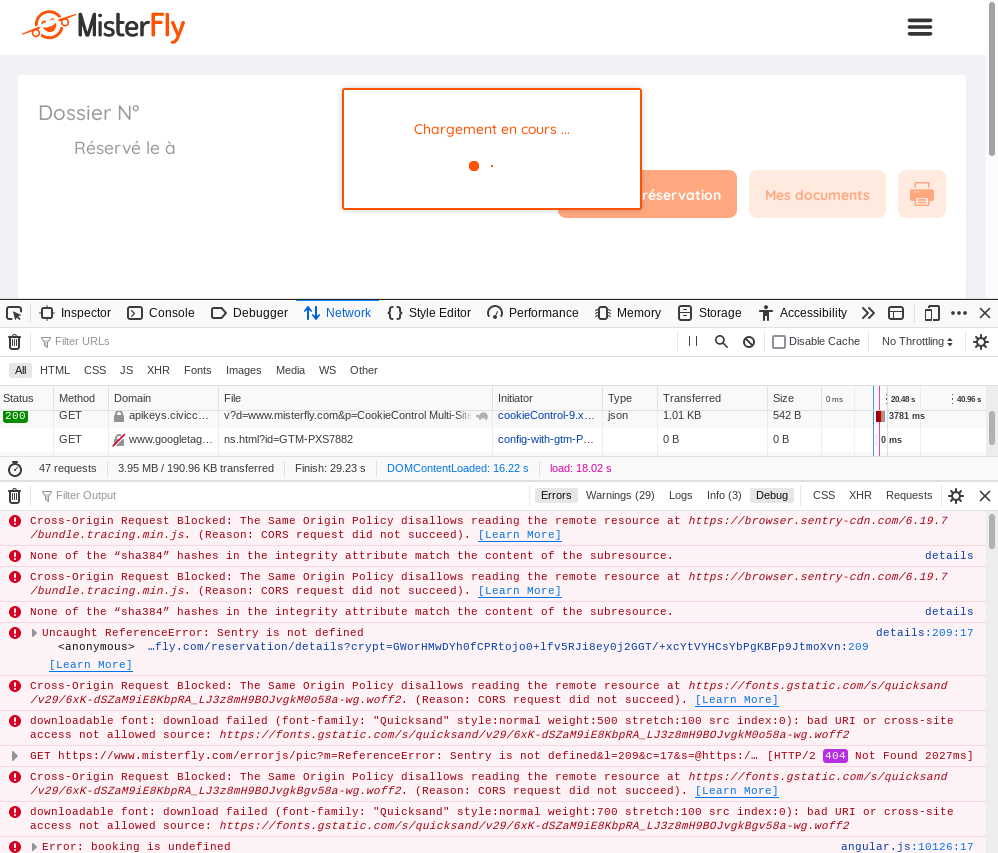Sort by the Transferred column header
Image resolution: width=998 pixels, height=853 pixels.
712,398
